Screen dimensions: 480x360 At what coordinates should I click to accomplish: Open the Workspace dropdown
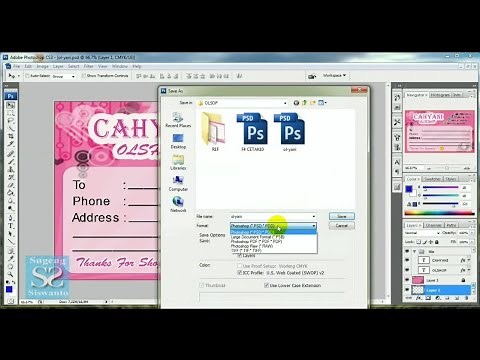334,76
